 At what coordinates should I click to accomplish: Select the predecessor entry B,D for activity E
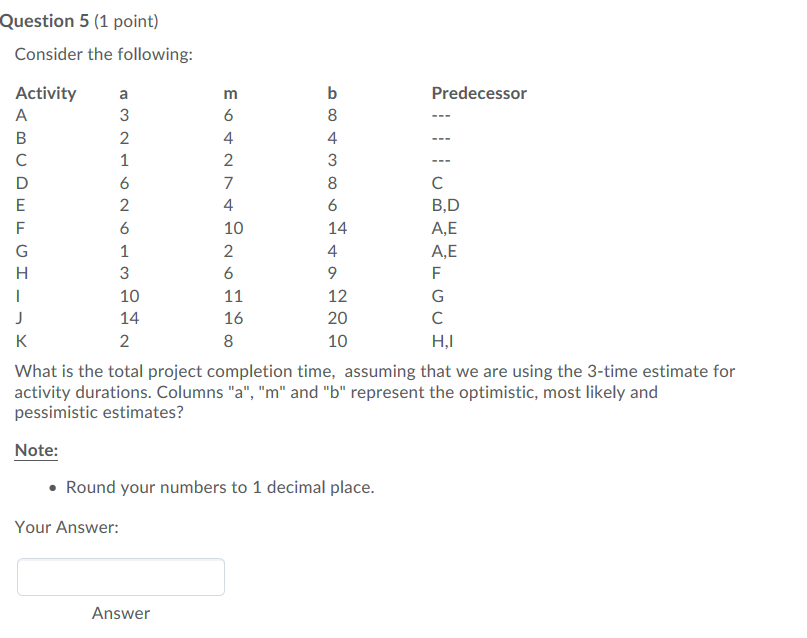coord(444,205)
